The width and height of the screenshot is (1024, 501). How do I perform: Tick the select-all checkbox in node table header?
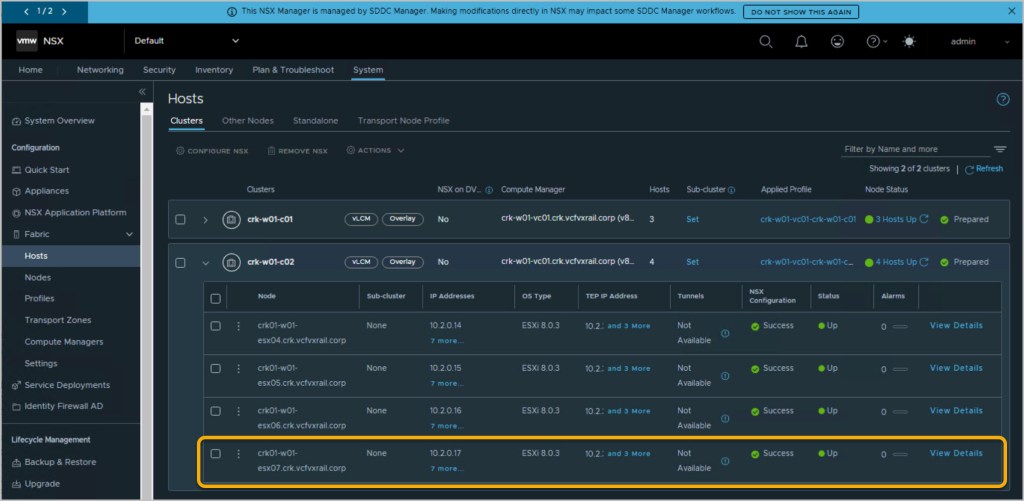(215, 298)
